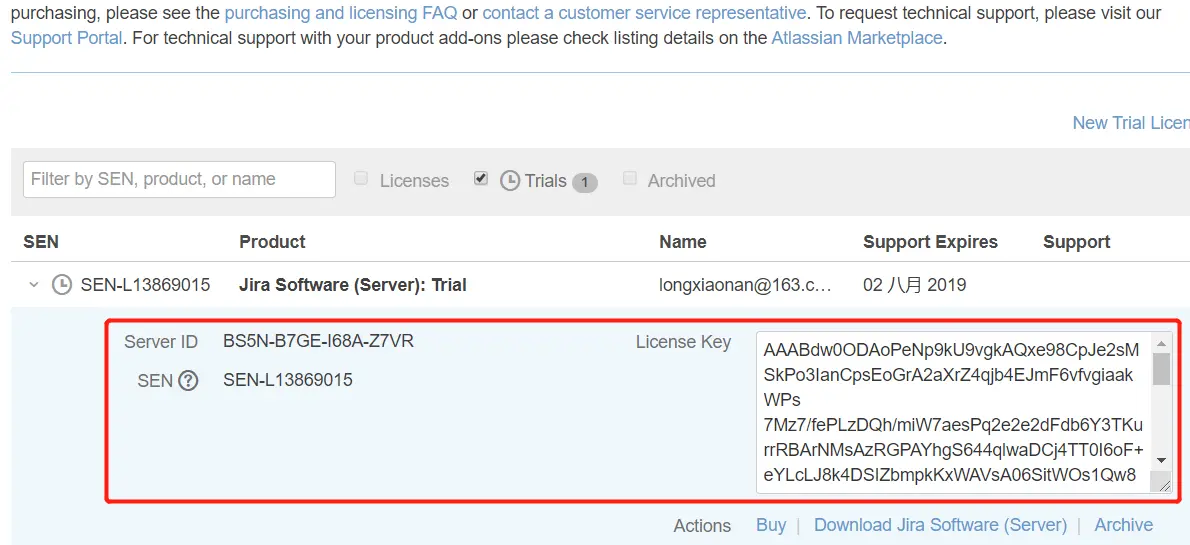Click the SEN-L13869015 text in table row
This screenshot has height=545, width=1190.
point(146,285)
